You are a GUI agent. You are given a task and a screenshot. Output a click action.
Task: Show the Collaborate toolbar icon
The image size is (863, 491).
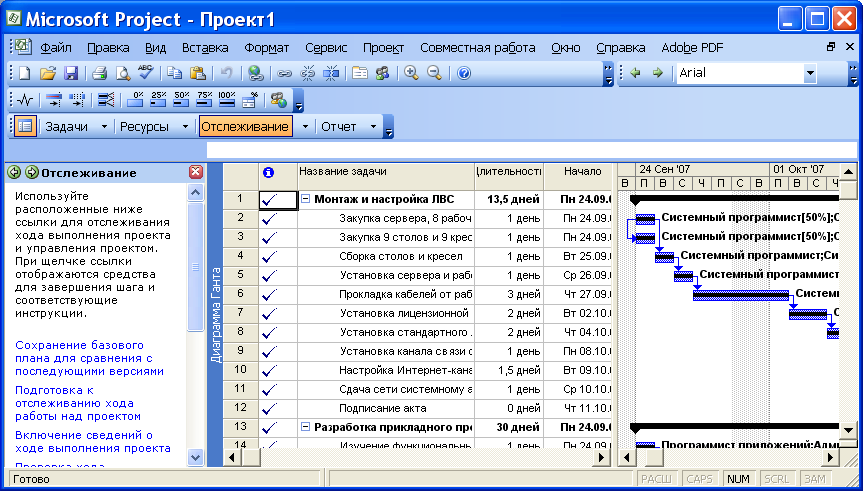pyautogui.click(x=278, y=100)
